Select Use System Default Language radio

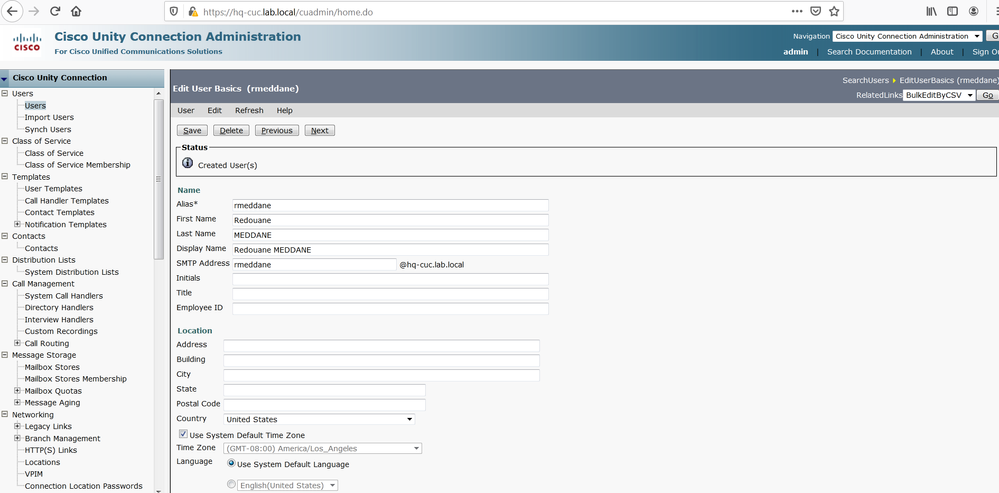pos(231,464)
